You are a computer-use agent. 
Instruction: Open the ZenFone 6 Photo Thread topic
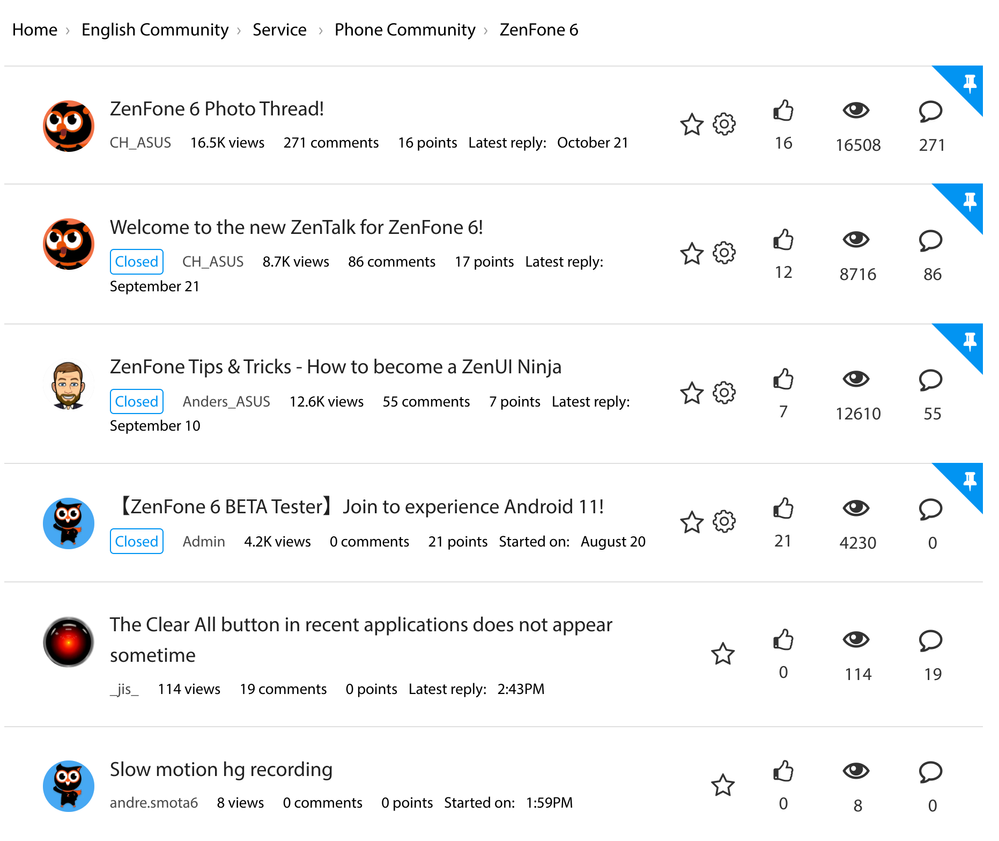216,109
